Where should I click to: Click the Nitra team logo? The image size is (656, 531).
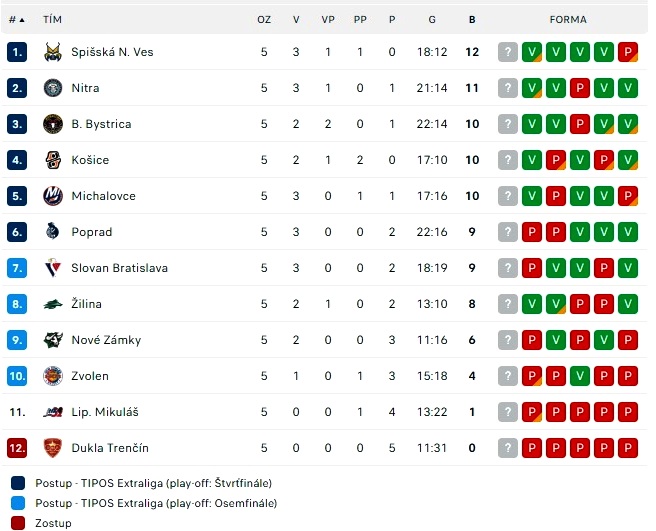click(53, 88)
